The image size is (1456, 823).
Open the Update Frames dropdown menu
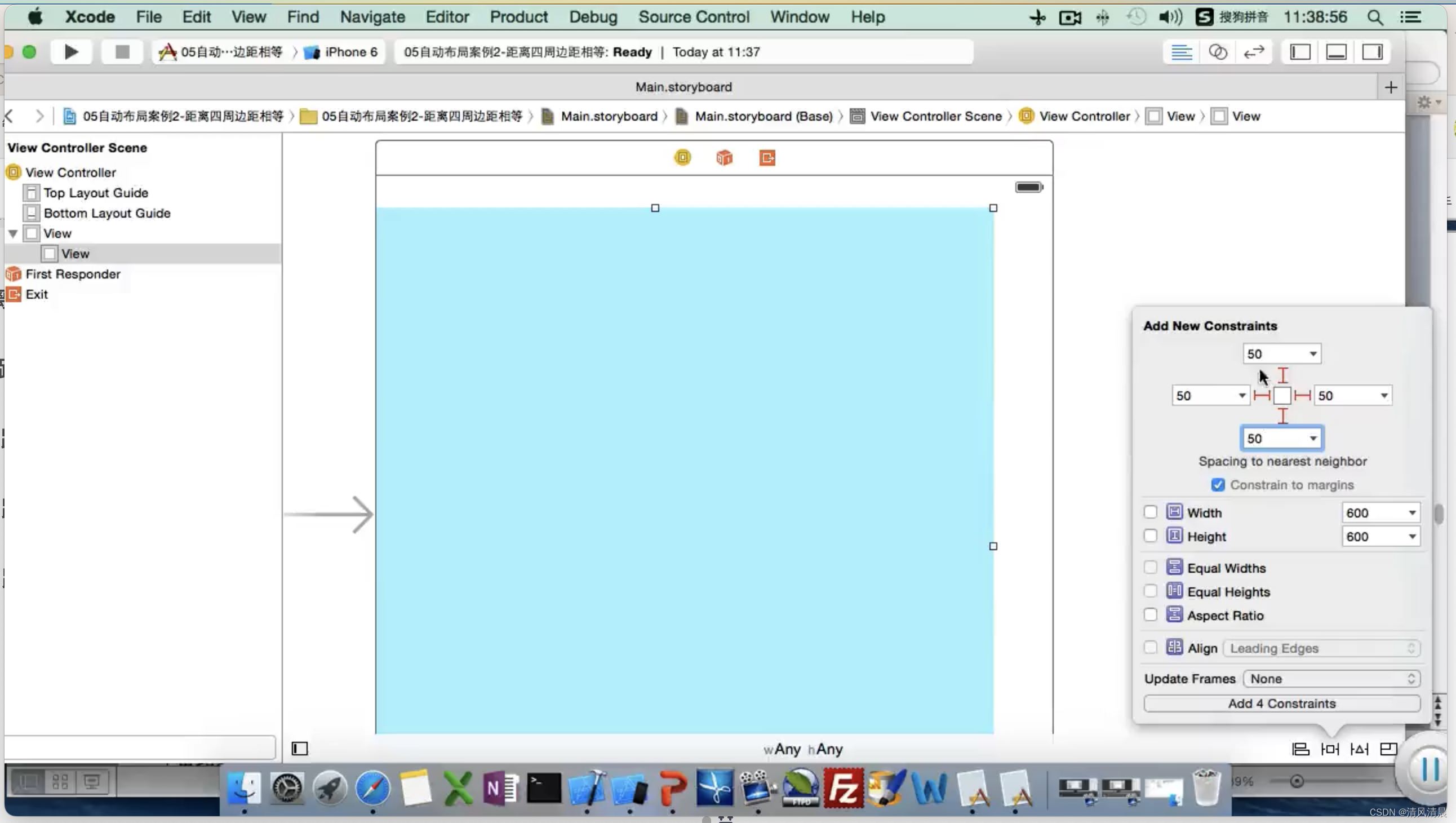(1330, 679)
